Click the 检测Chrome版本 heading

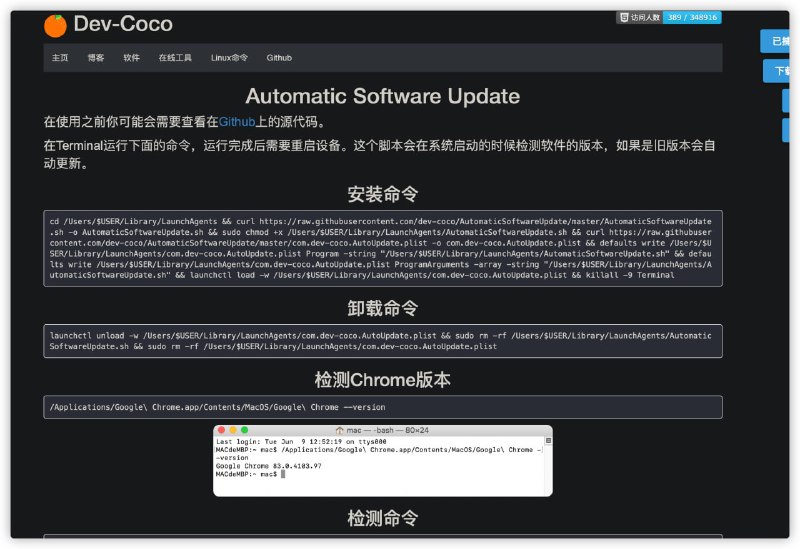(x=383, y=380)
